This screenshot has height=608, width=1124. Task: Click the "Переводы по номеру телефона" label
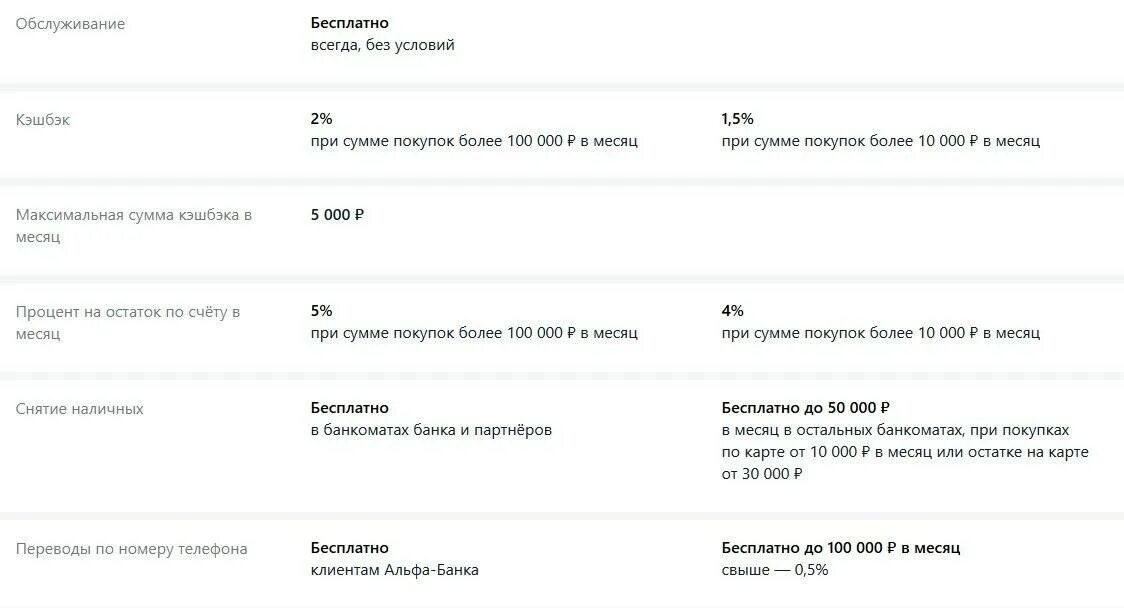coord(131,548)
